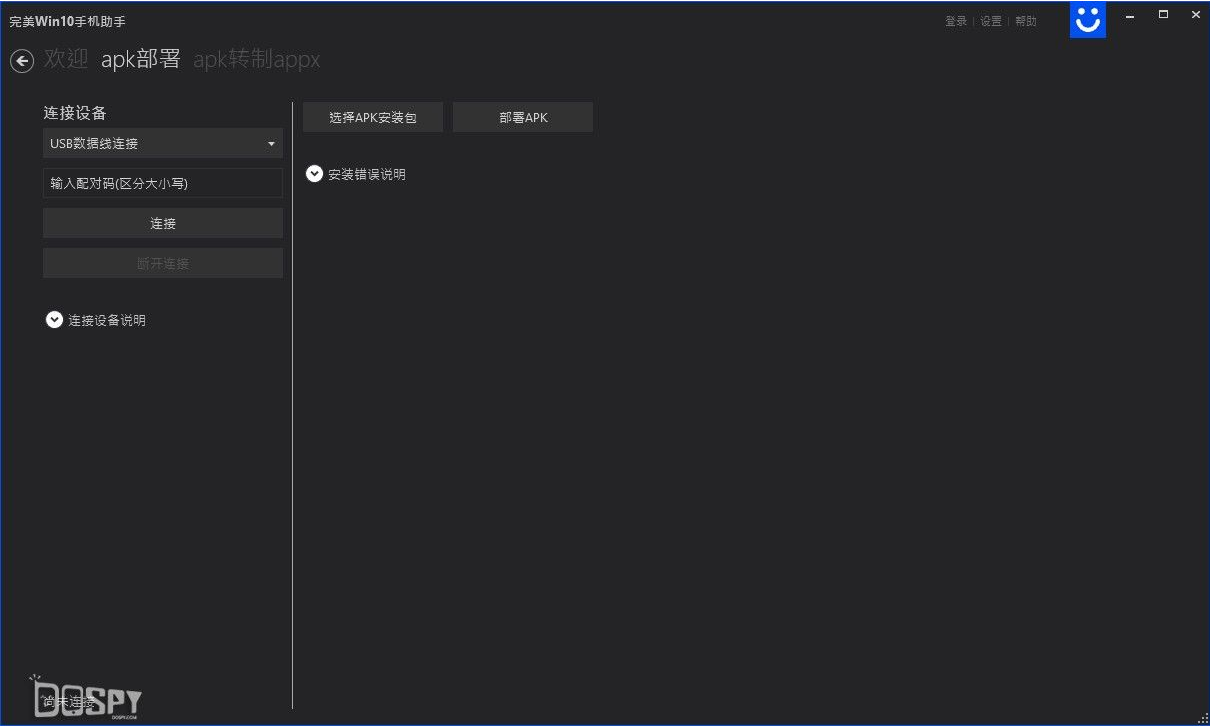This screenshot has width=1210, height=726.
Task: Select the apk部署 tab
Action: (x=141, y=59)
